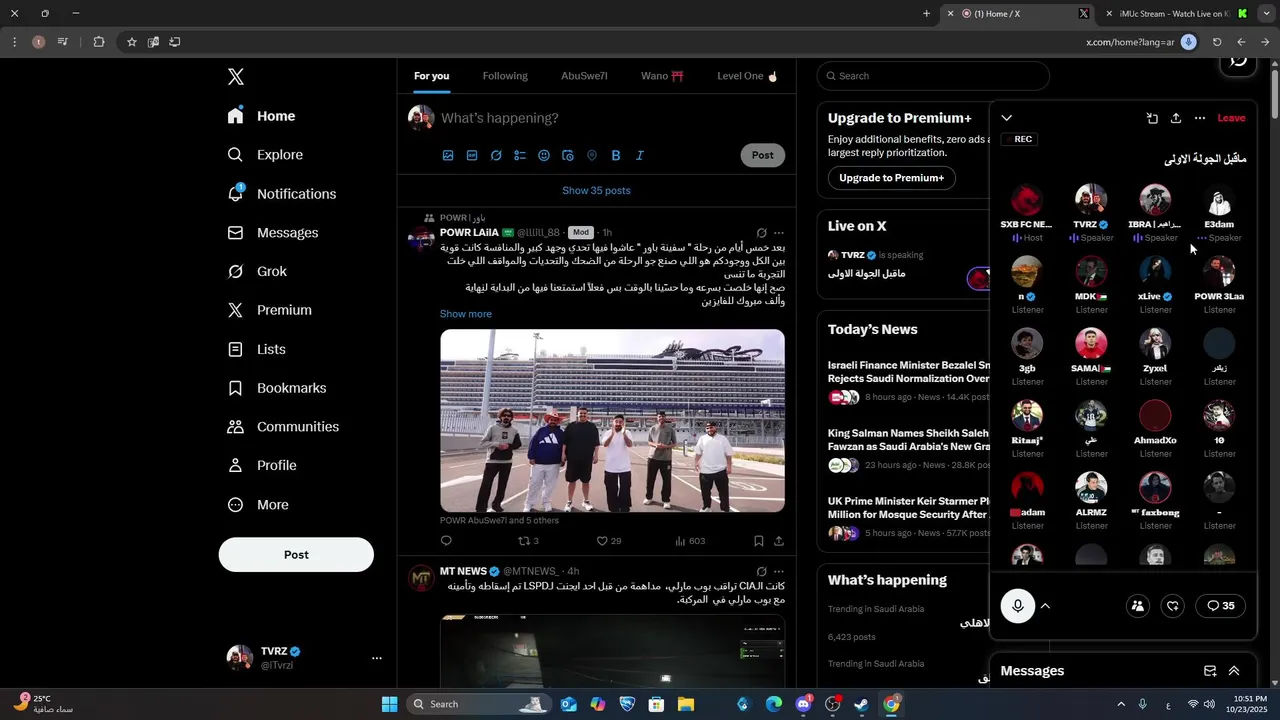The image size is (1280, 720).
Task: Open Discord from the Windows taskbar
Action: click(x=803, y=704)
